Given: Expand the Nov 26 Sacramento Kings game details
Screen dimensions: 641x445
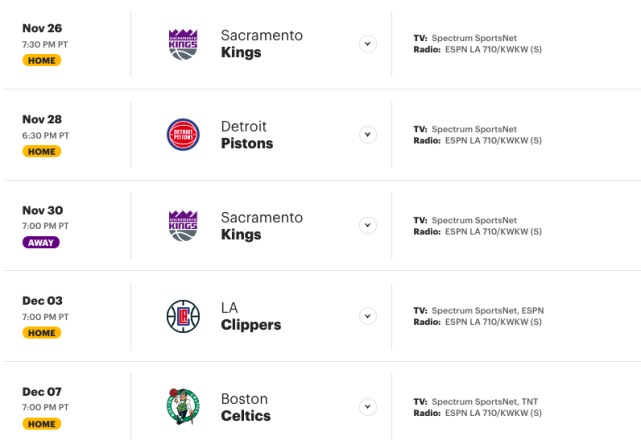Looking at the screenshot, I should [368, 44].
